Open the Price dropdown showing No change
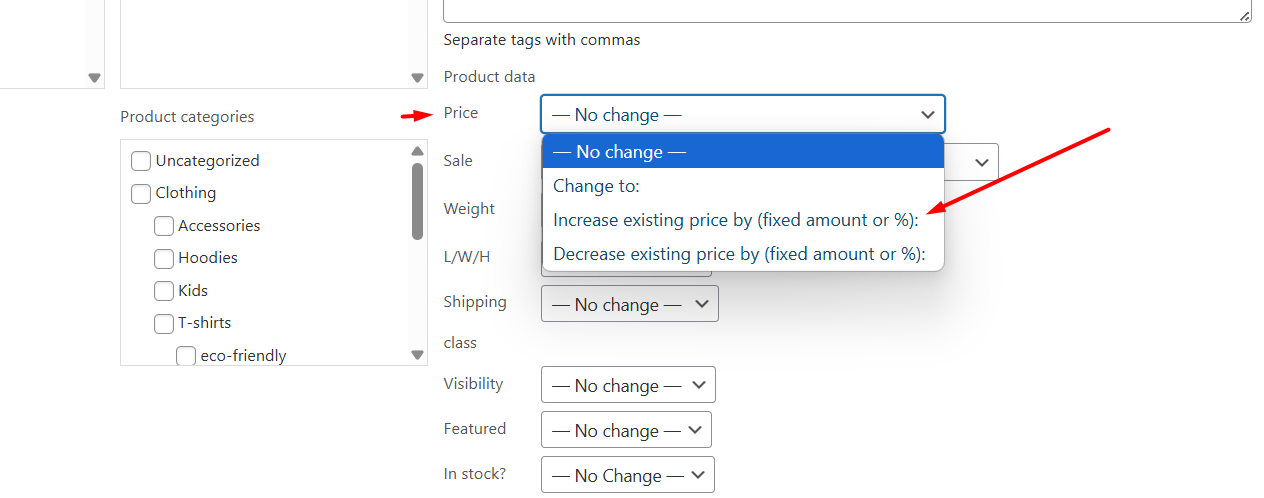 pos(743,114)
